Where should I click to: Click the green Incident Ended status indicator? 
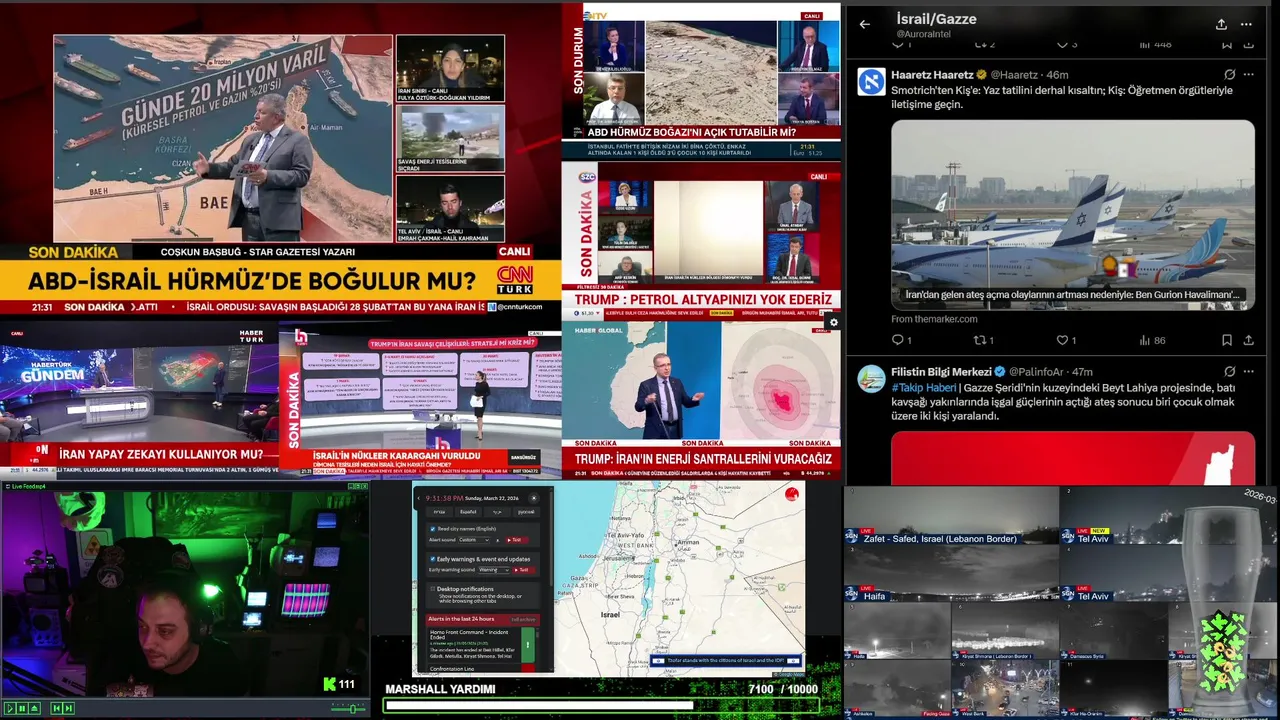(x=528, y=645)
